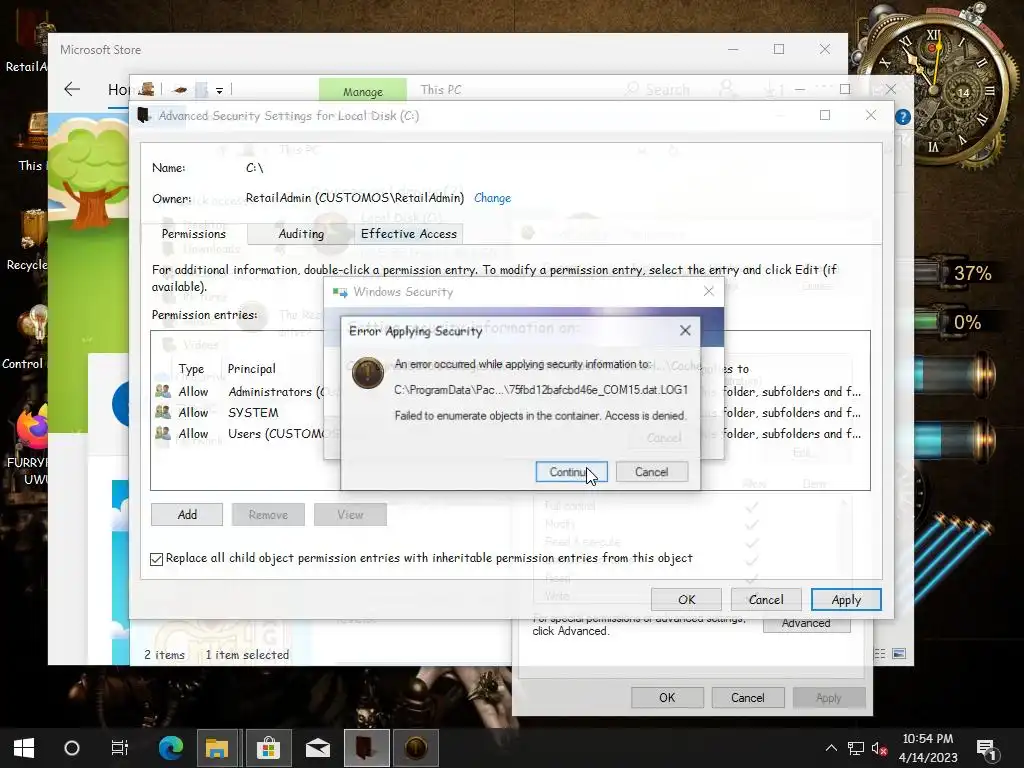The height and width of the screenshot is (768, 1024).
Task: Show hidden system tray icons
Action: 831,748
